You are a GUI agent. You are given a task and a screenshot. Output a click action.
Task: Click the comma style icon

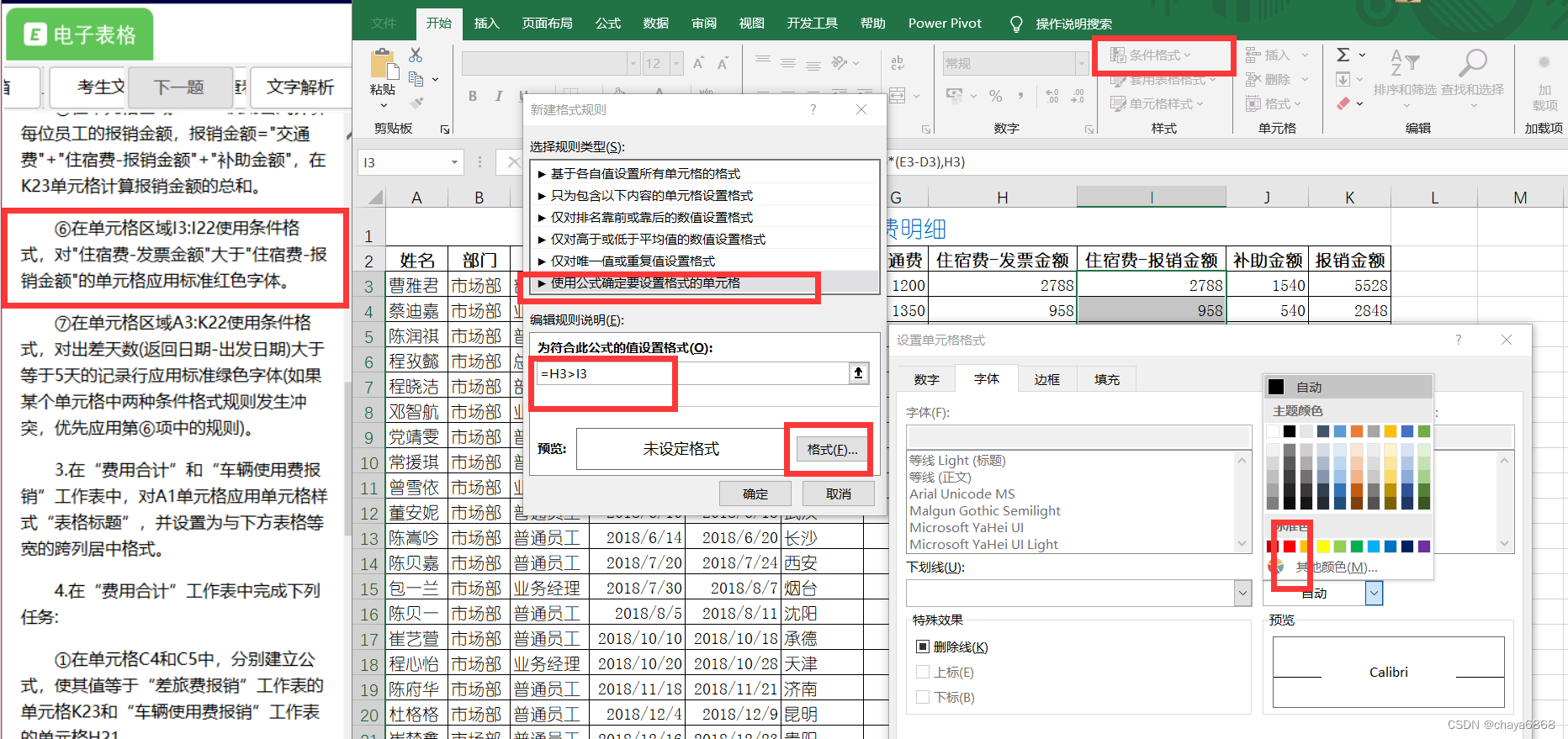tap(1020, 96)
